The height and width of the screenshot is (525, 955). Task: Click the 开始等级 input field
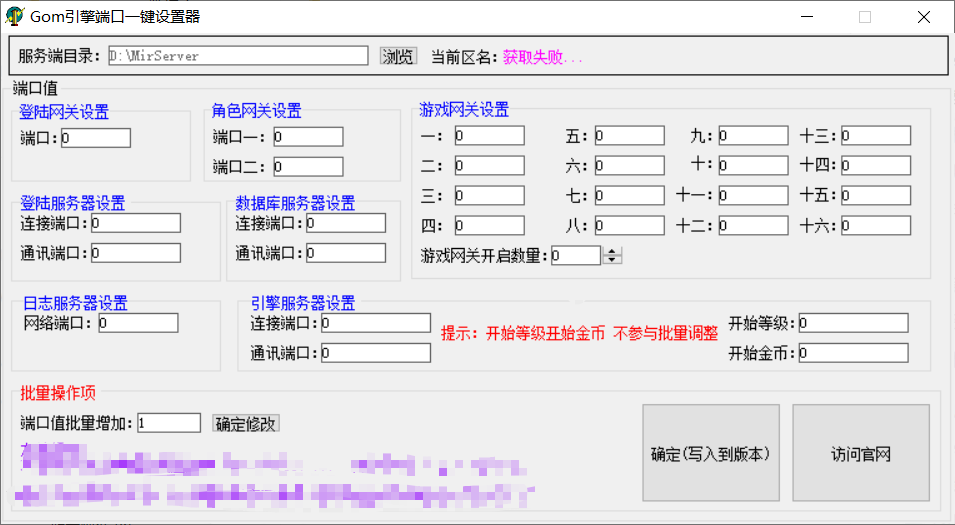point(853,323)
